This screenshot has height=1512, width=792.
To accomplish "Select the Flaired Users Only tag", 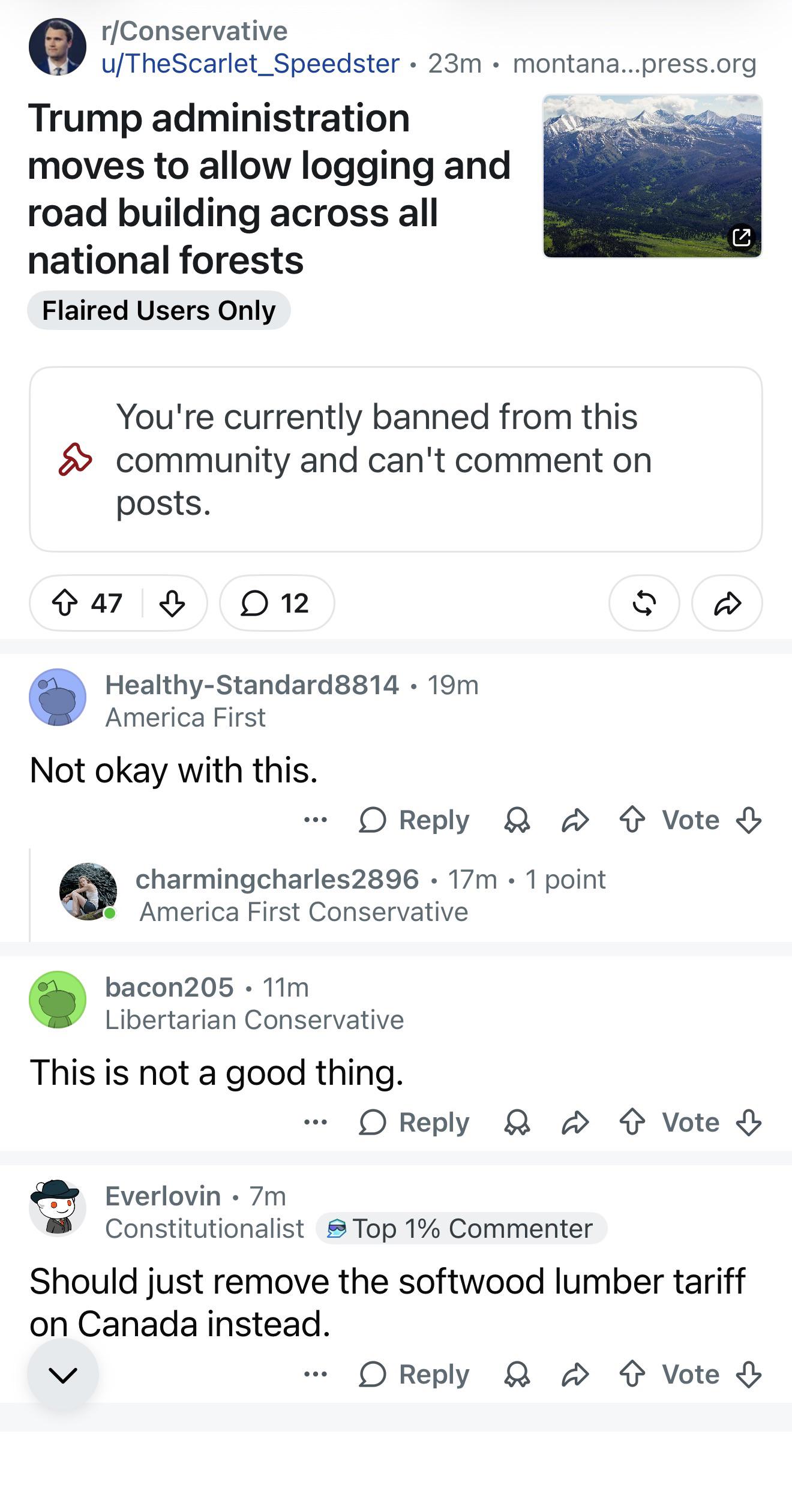I will tap(159, 310).
